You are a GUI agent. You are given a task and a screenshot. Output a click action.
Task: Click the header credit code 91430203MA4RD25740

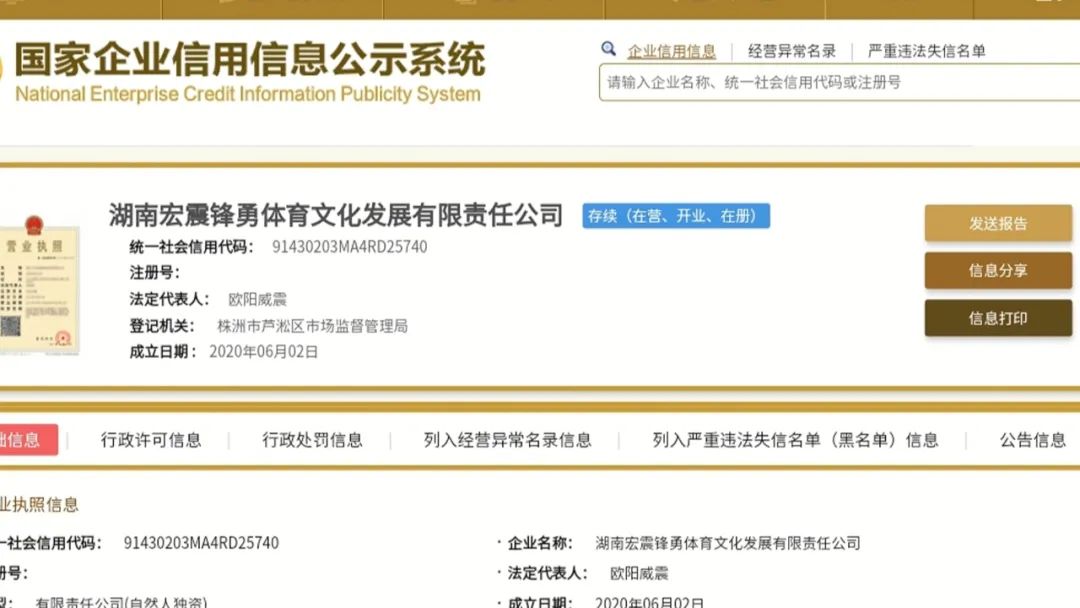tap(349, 247)
